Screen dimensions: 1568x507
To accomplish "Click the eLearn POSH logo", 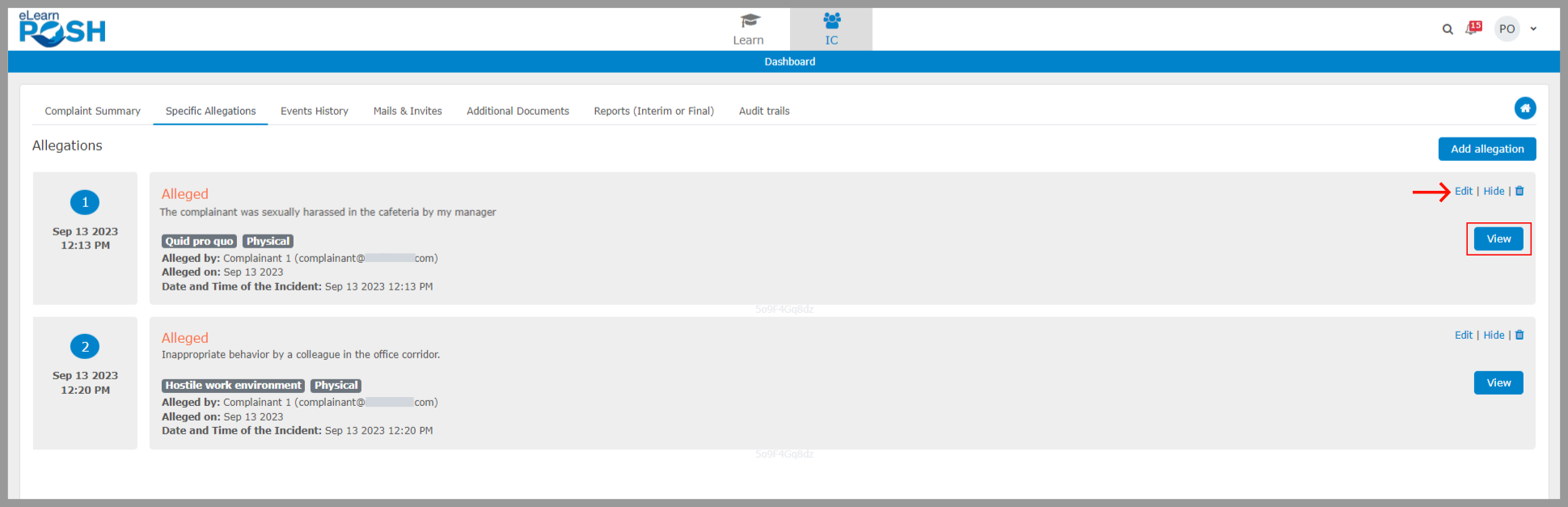I will (62, 29).
